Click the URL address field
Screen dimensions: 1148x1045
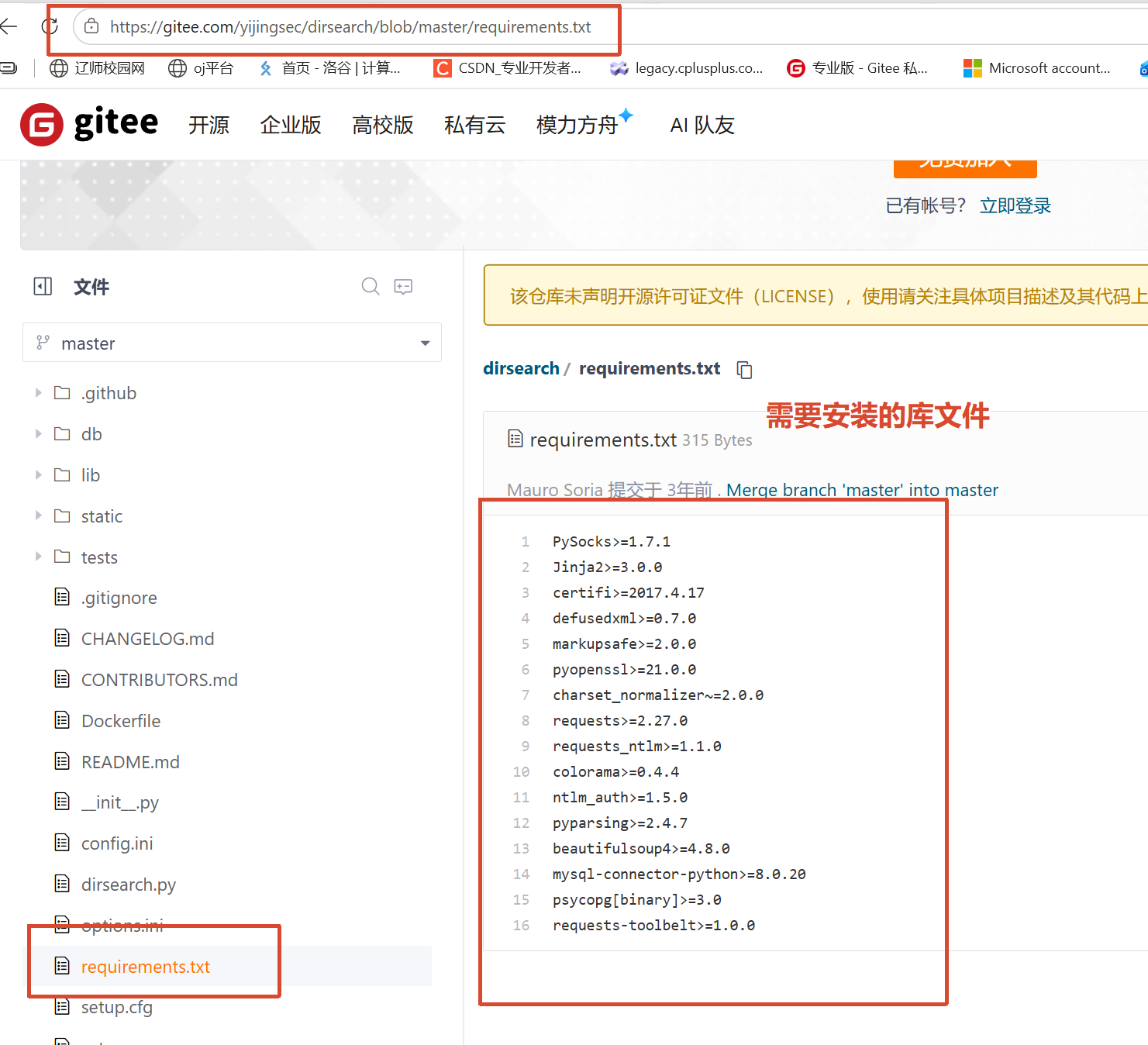pos(350,27)
